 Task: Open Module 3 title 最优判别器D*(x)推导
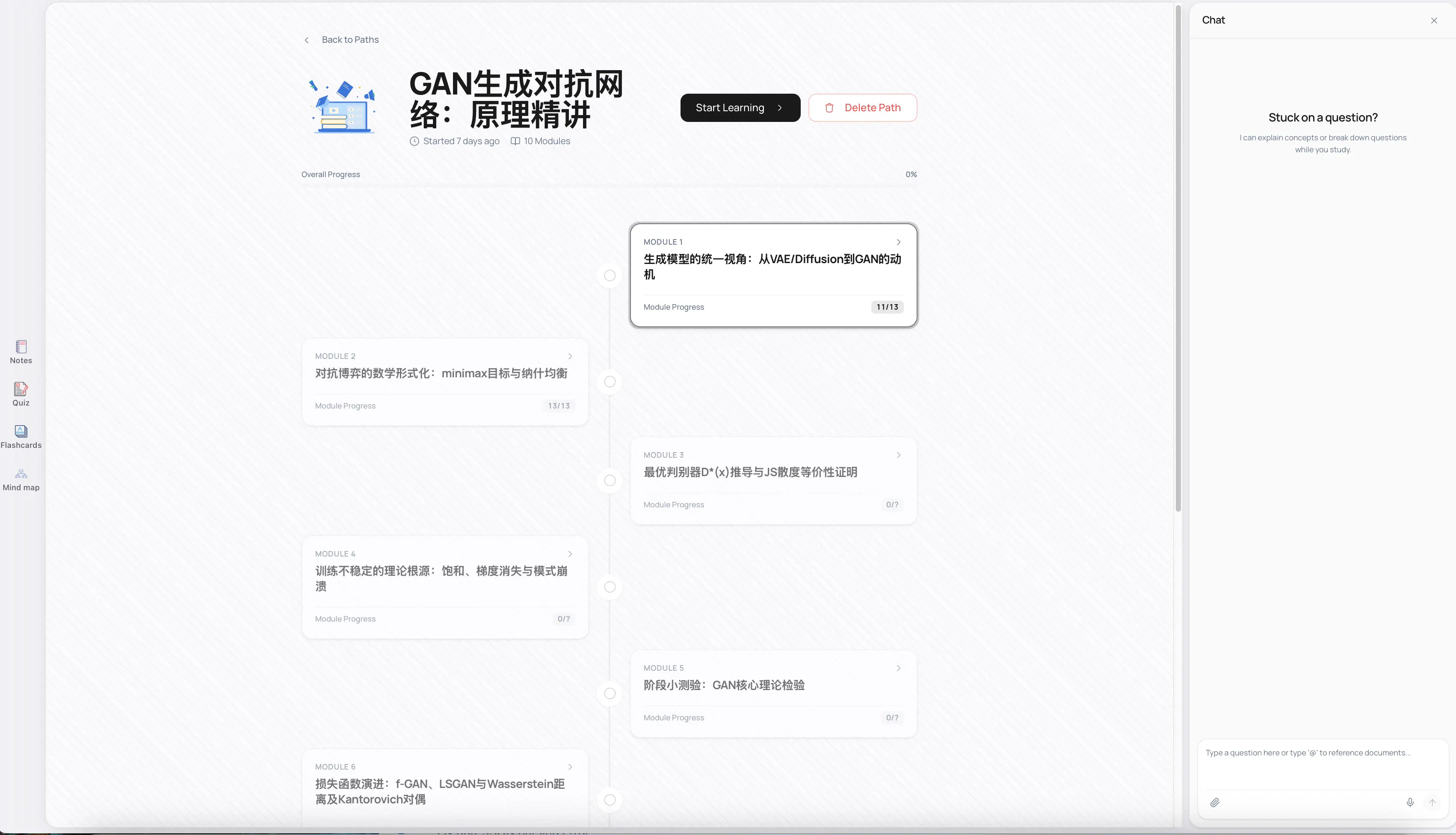point(750,472)
